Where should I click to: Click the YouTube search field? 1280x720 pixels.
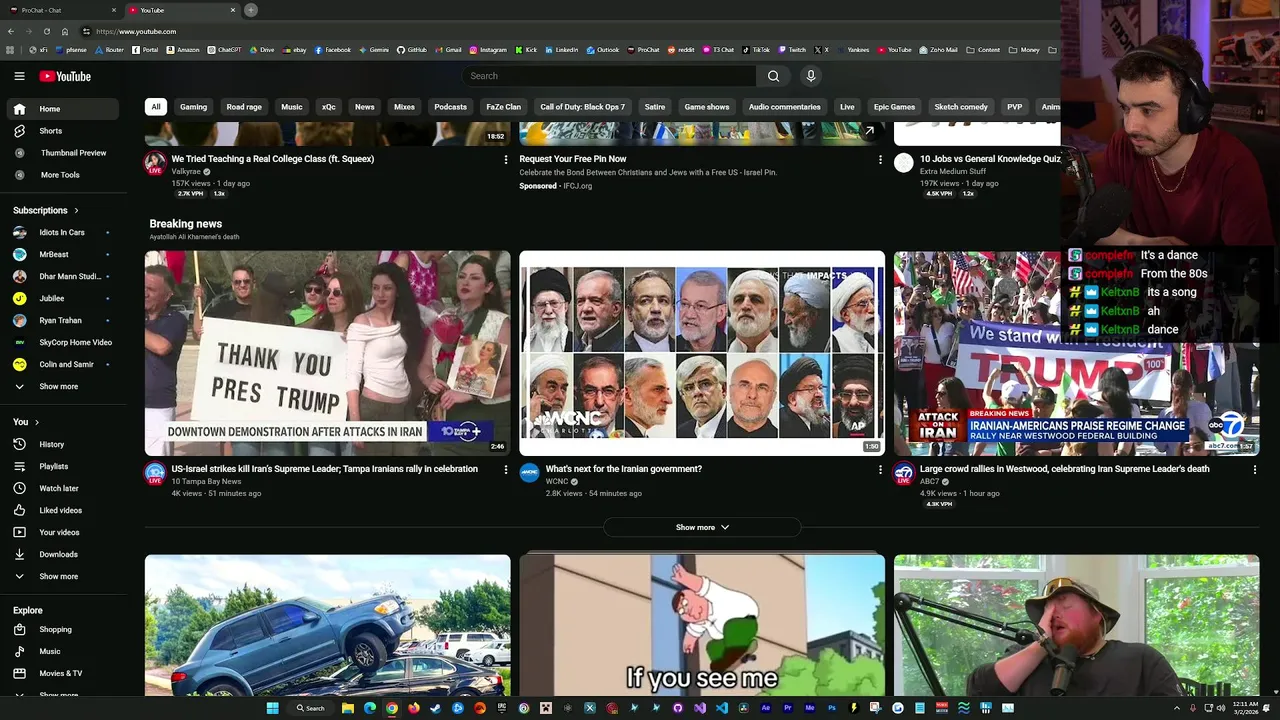(610, 76)
